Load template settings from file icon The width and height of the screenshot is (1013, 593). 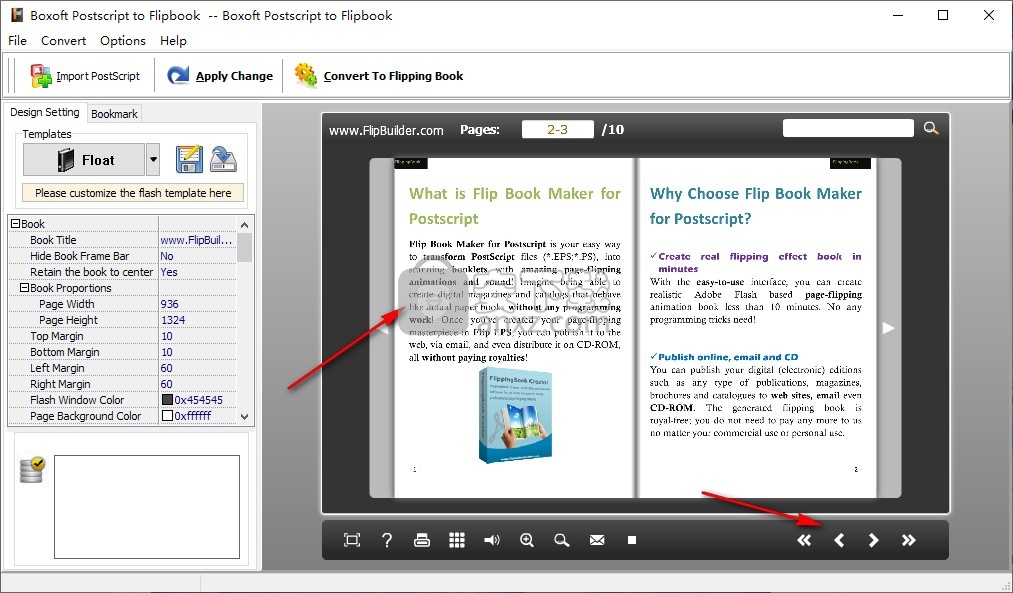pyautogui.click(x=223, y=160)
